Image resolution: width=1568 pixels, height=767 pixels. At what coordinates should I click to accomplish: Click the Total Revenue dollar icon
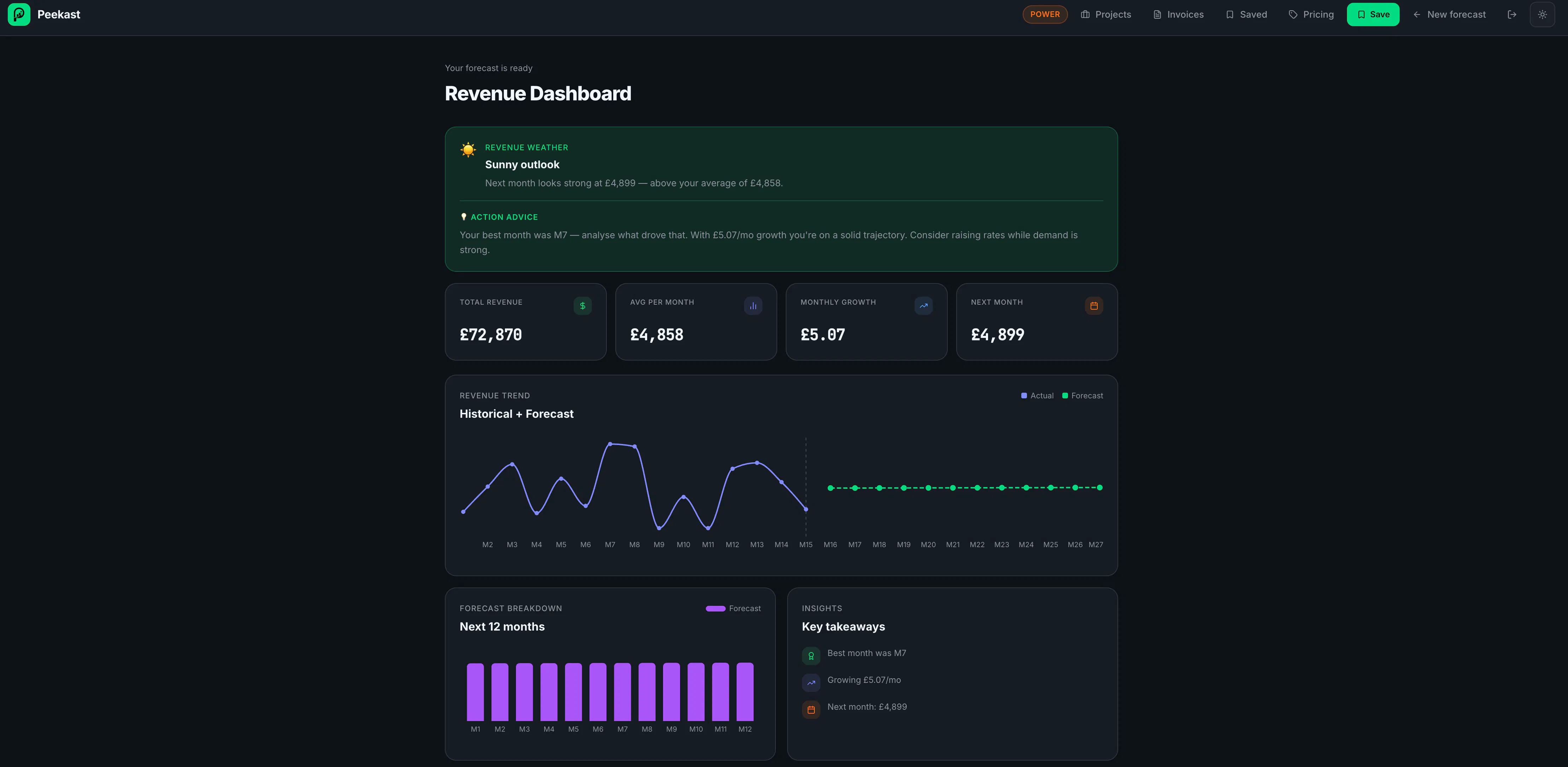(582, 306)
